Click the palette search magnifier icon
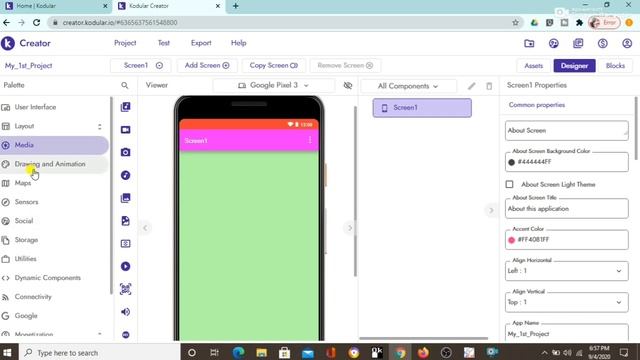Image resolution: width=640 pixels, height=360 pixels. 125,85
